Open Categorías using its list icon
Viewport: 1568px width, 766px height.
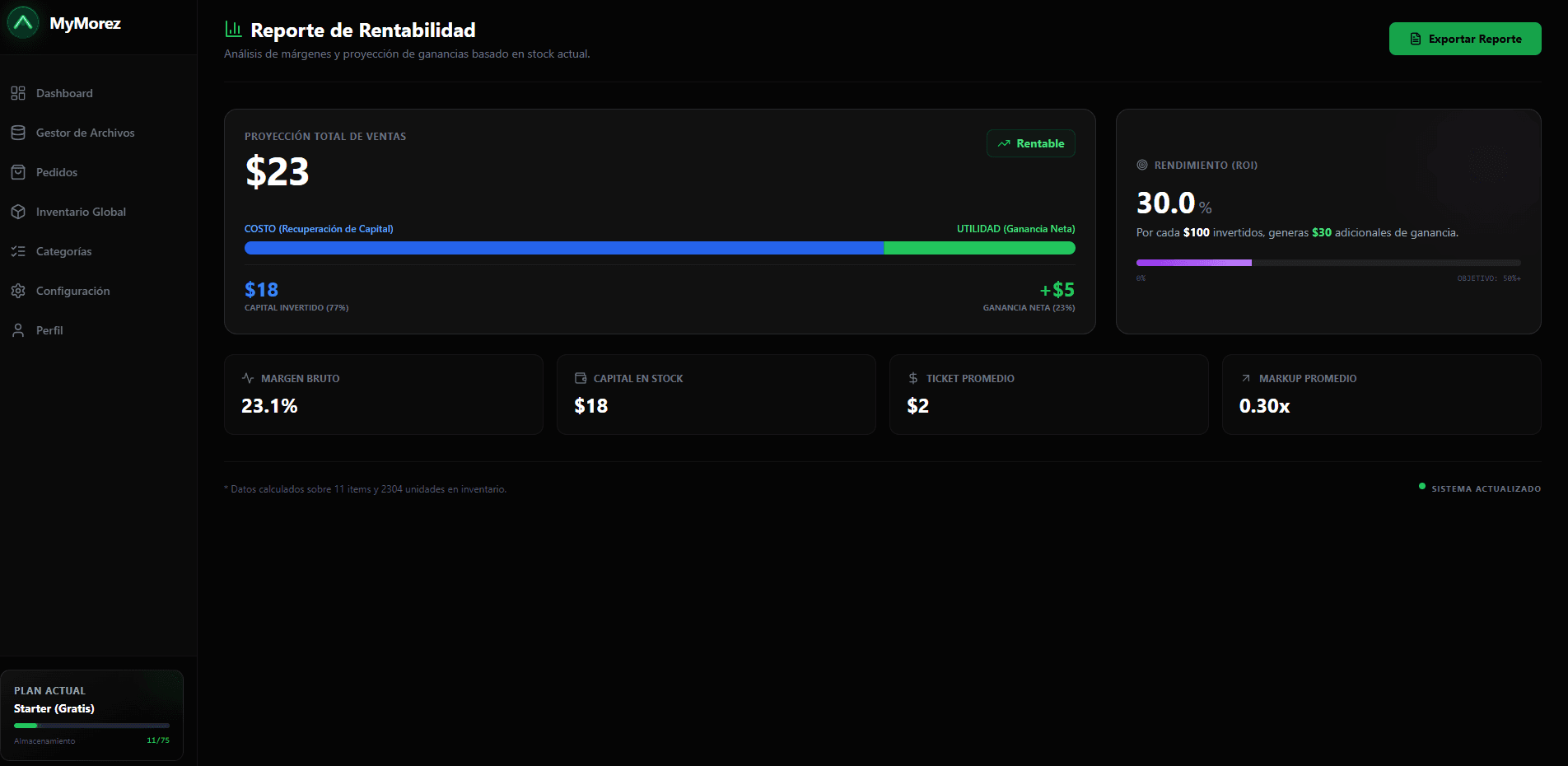18,250
